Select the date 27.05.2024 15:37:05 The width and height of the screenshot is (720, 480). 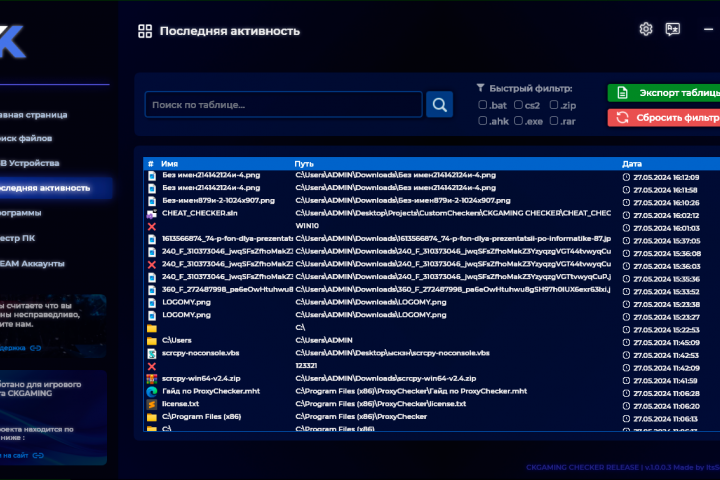(x=667, y=241)
